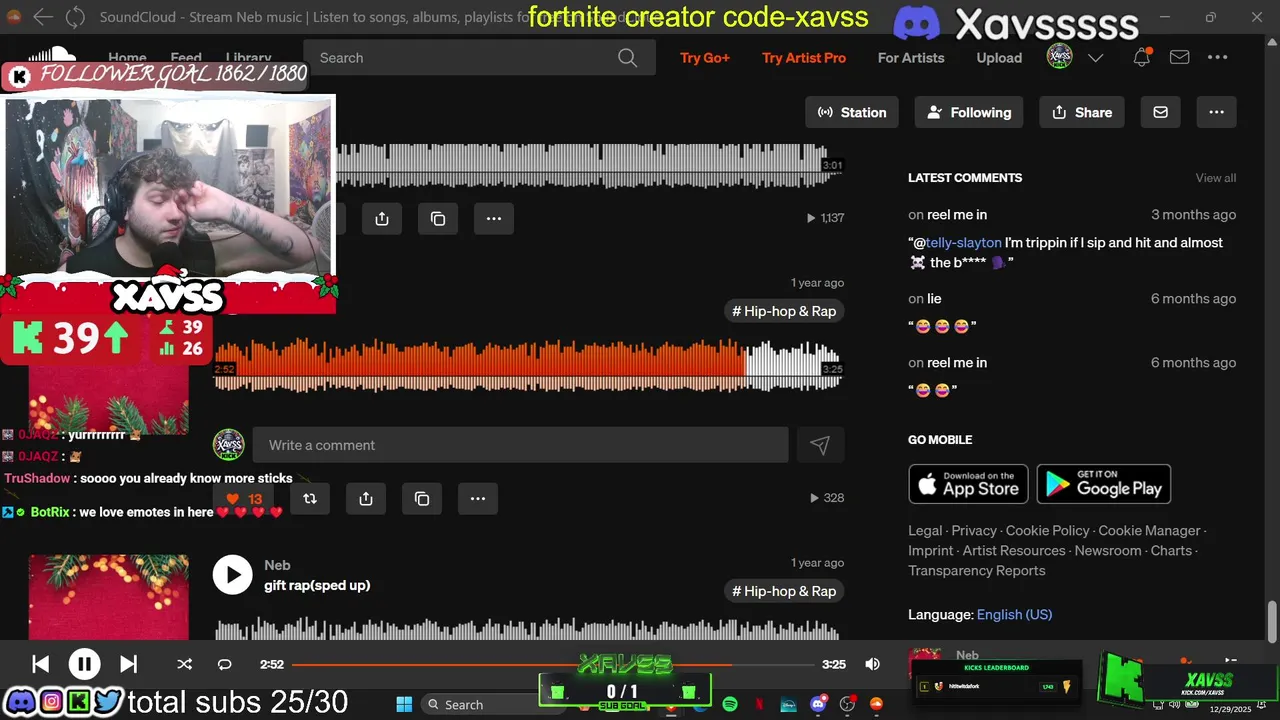The image size is (1280, 720).
Task: Send the comment with the arrow icon
Action: point(820,445)
